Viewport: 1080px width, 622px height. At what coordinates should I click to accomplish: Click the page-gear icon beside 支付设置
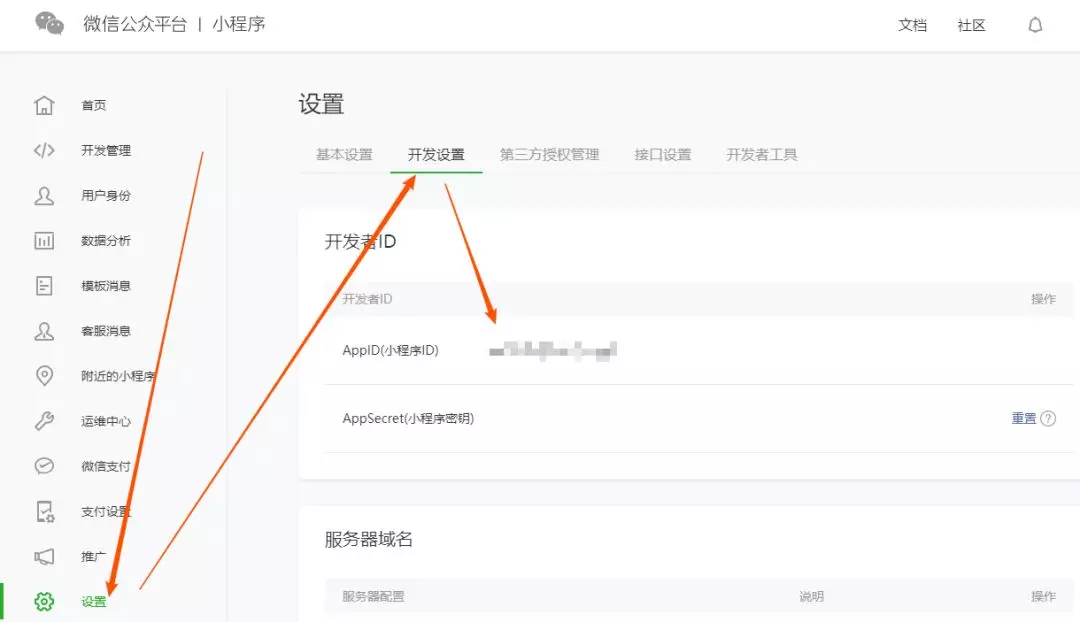45,512
